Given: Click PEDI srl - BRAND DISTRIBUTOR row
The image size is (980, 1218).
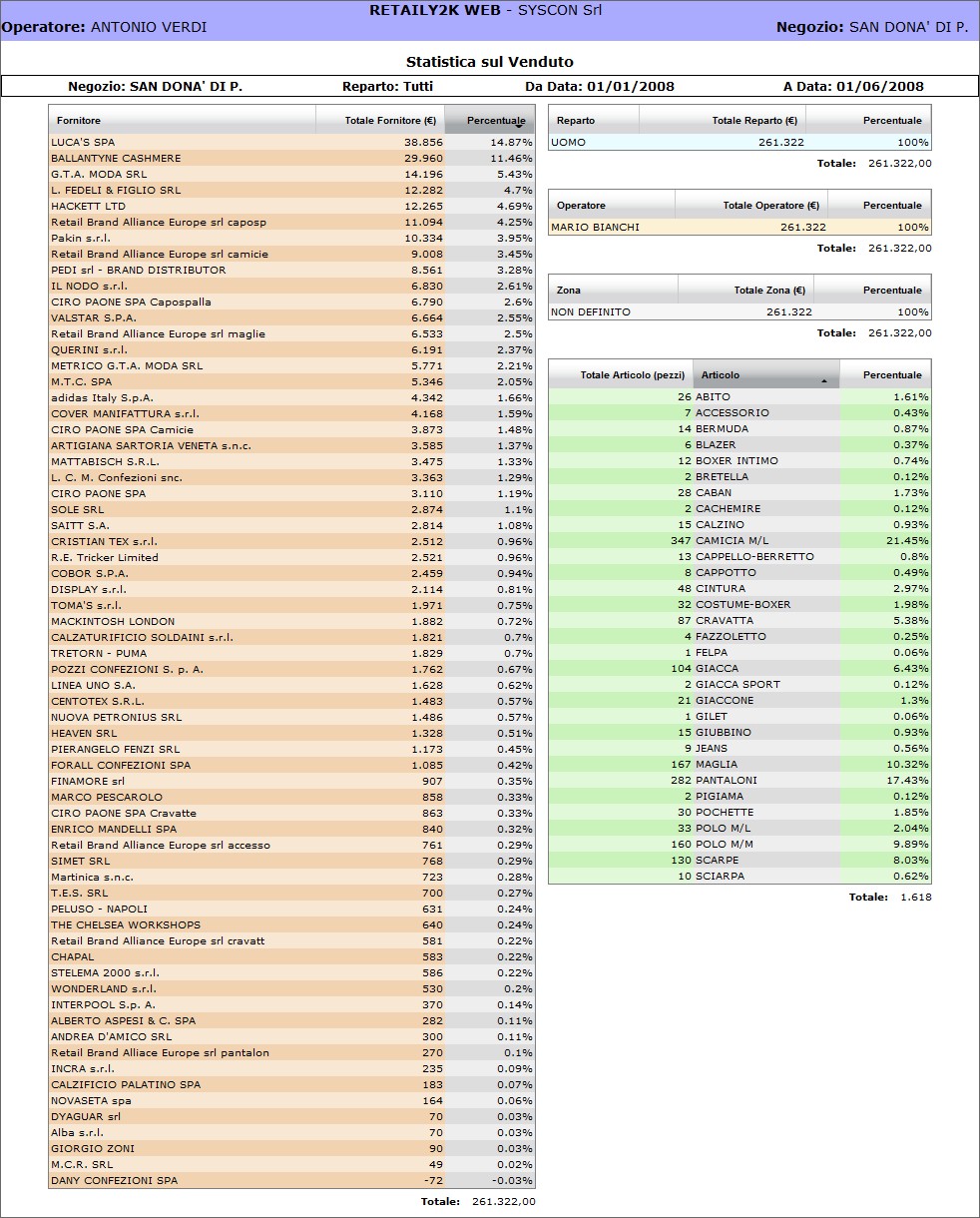Looking at the screenshot, I should click(x=292, y=271).
